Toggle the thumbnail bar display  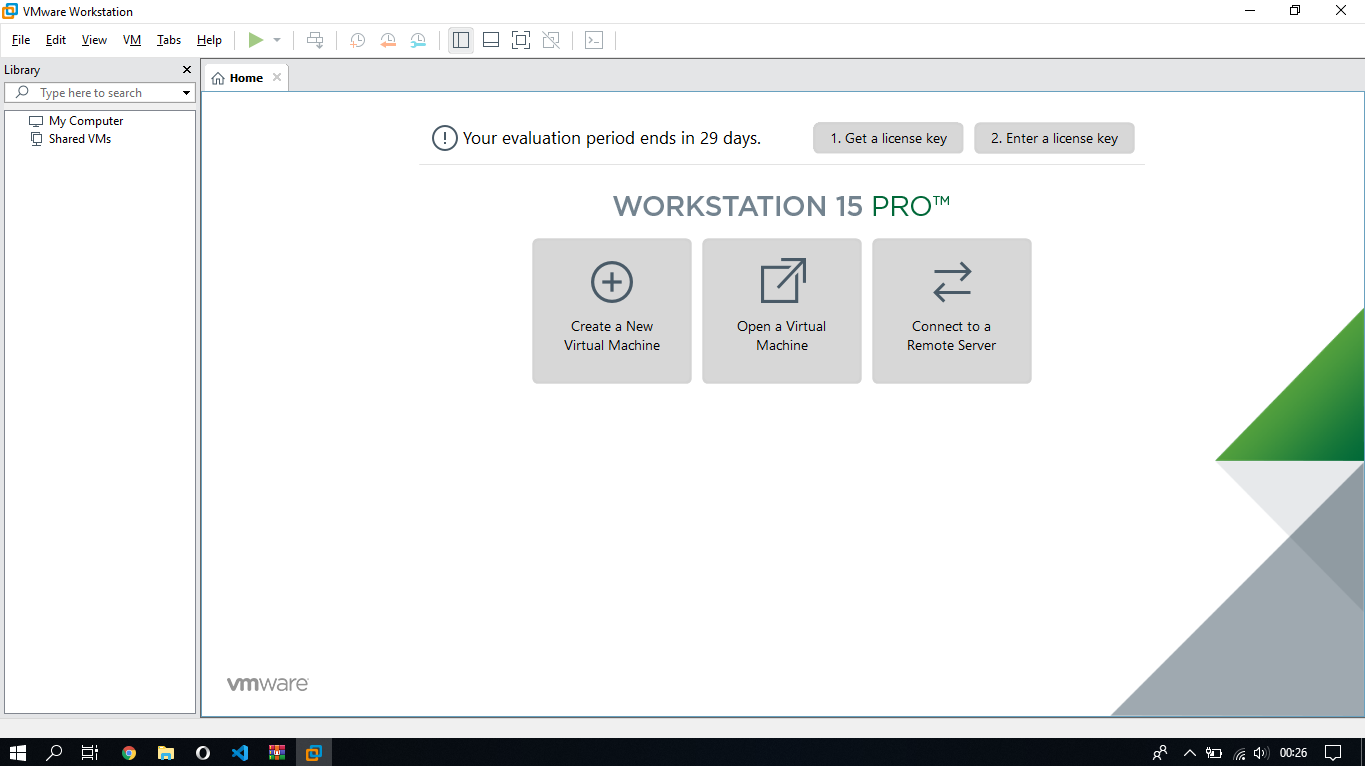[x=491, y=40]
